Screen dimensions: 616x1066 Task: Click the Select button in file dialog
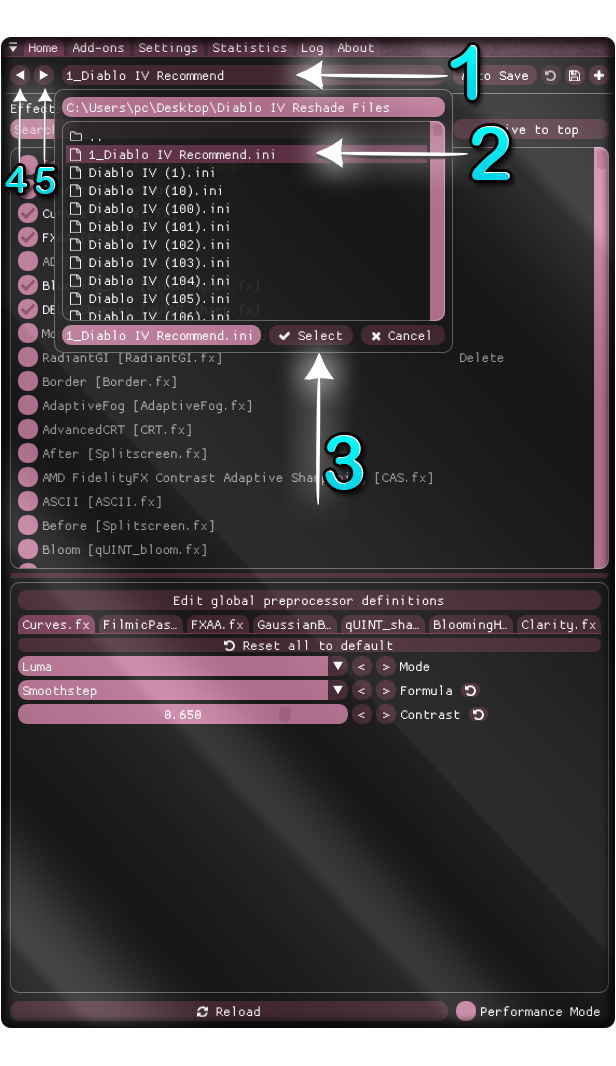pos(311,336)
